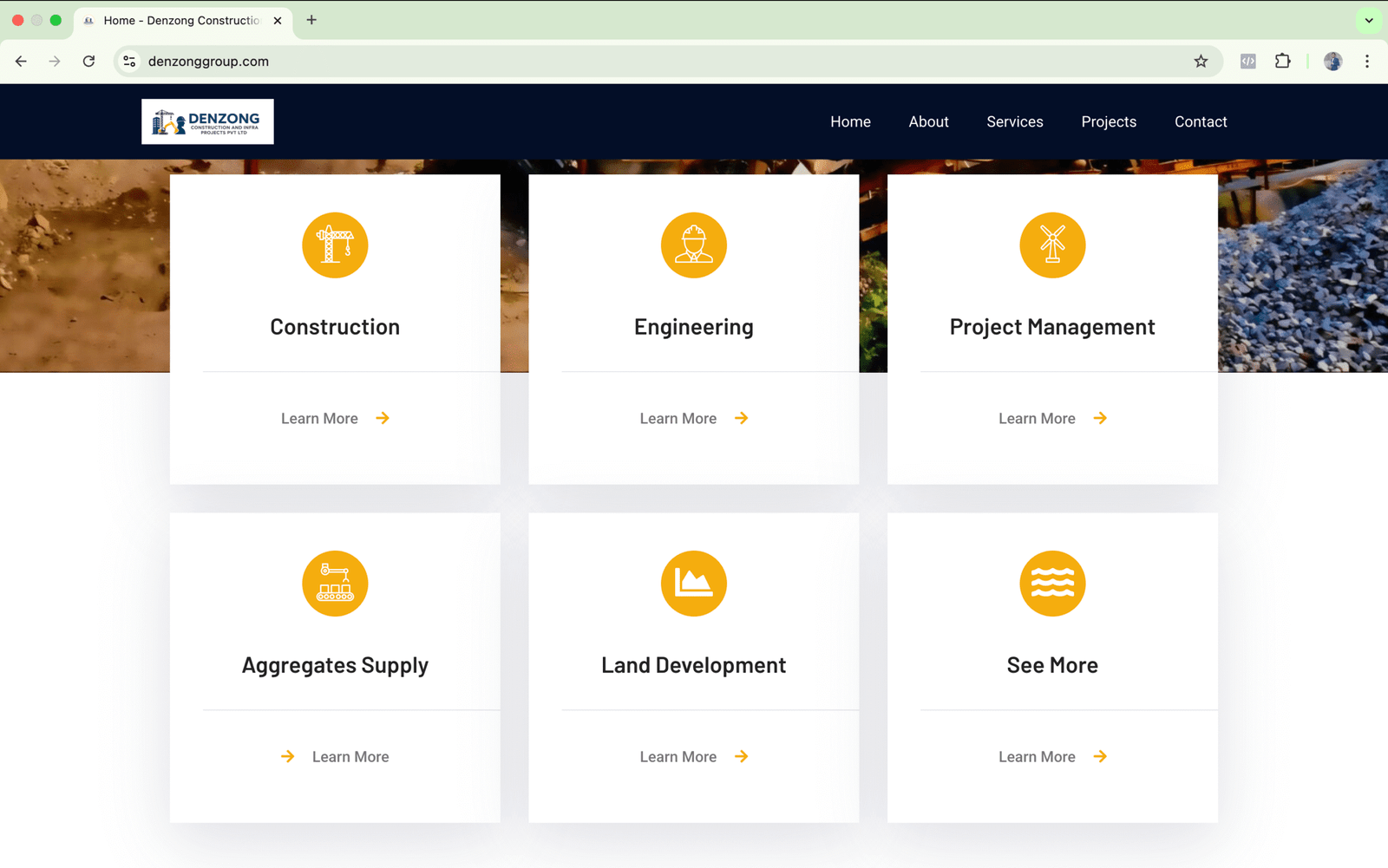Image resolution: width=1388 pixels, height=868 pixels.
Task: Click the Denzong logo in header
Action: pos(207,121)
